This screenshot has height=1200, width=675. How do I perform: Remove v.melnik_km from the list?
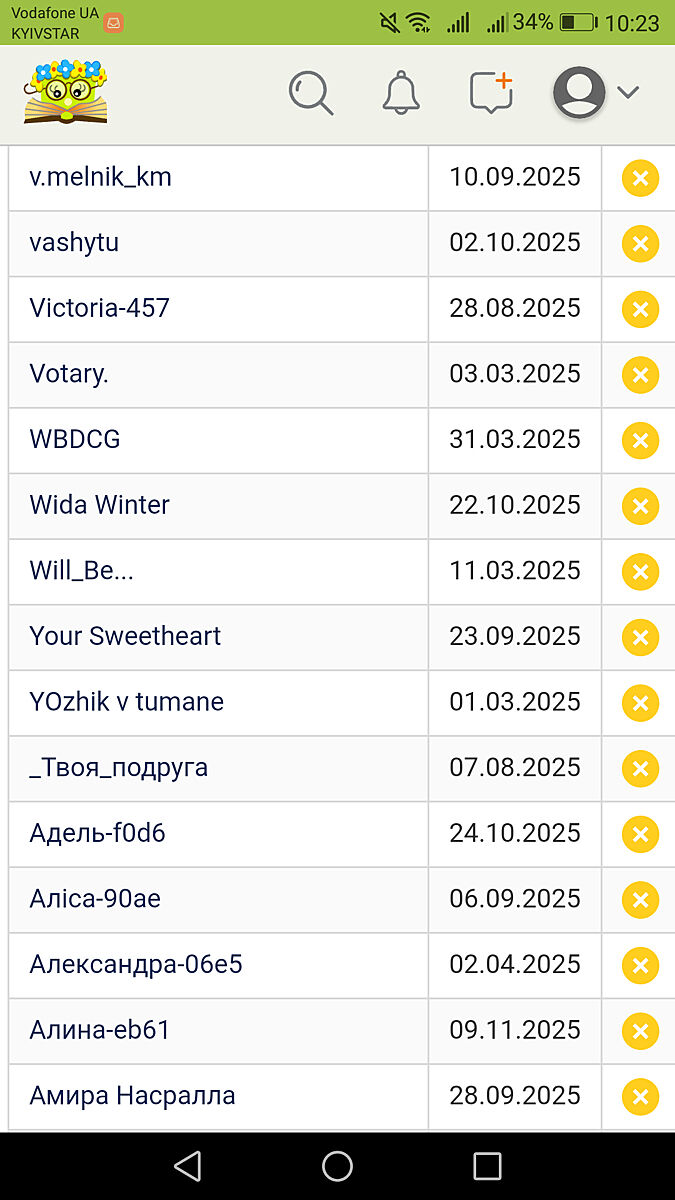(640, 179)
